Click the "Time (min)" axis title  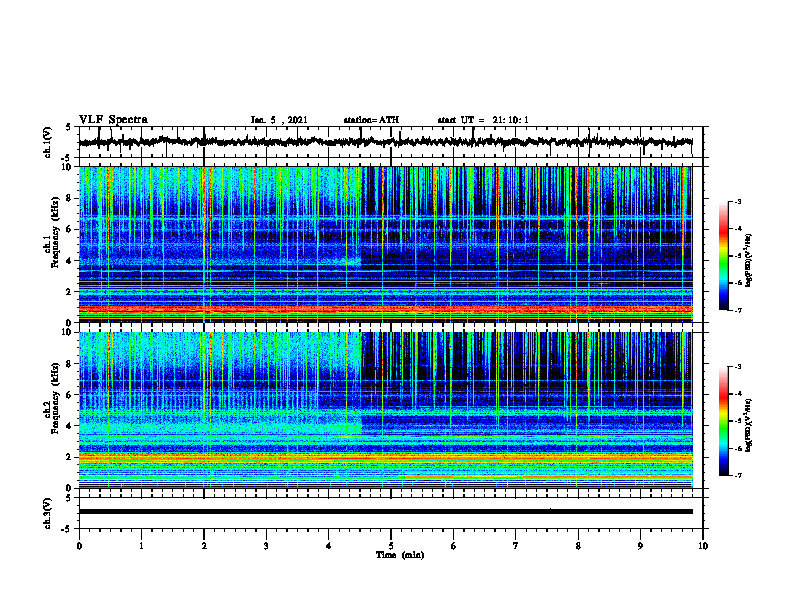(x=400, y=555)
